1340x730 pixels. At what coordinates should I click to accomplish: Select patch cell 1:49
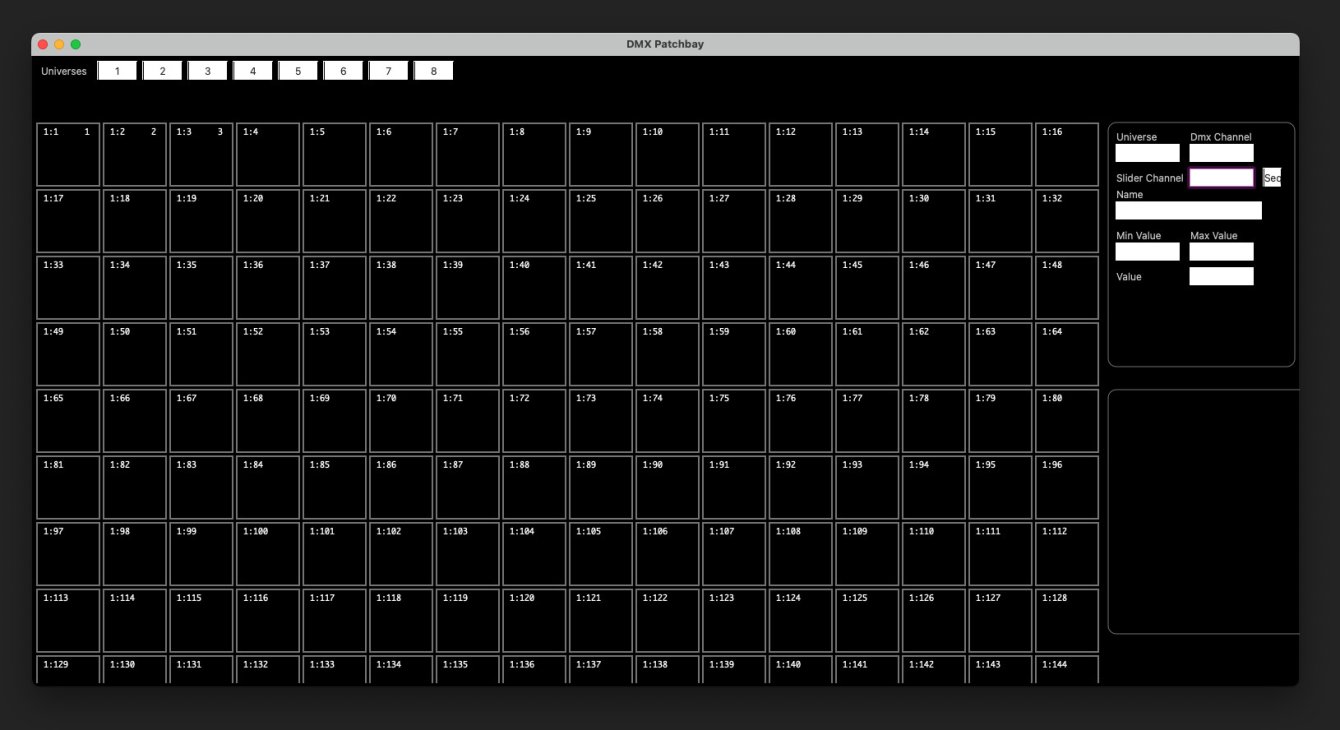[68, 354]
